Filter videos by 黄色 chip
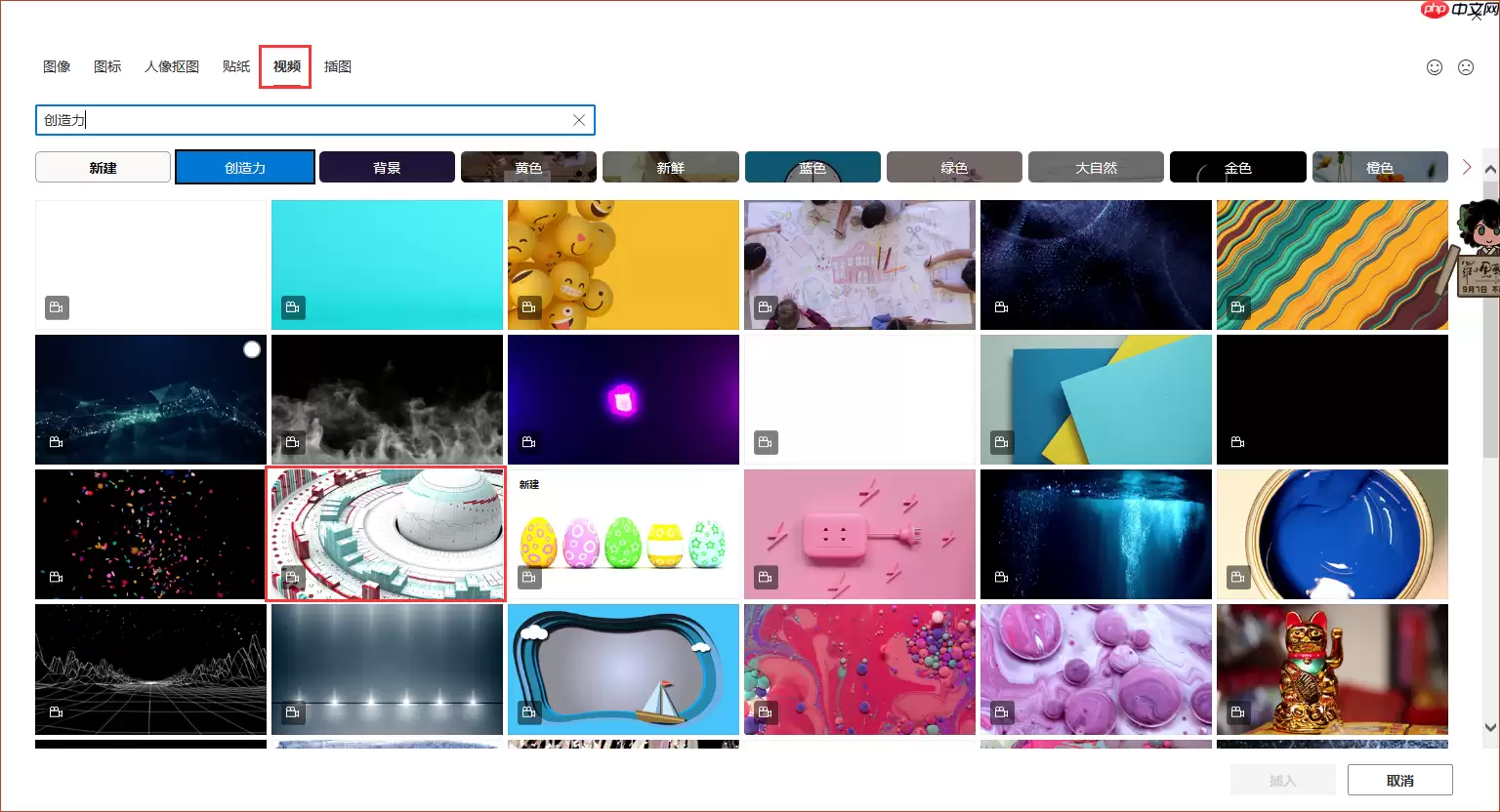 tap(528, 167)
